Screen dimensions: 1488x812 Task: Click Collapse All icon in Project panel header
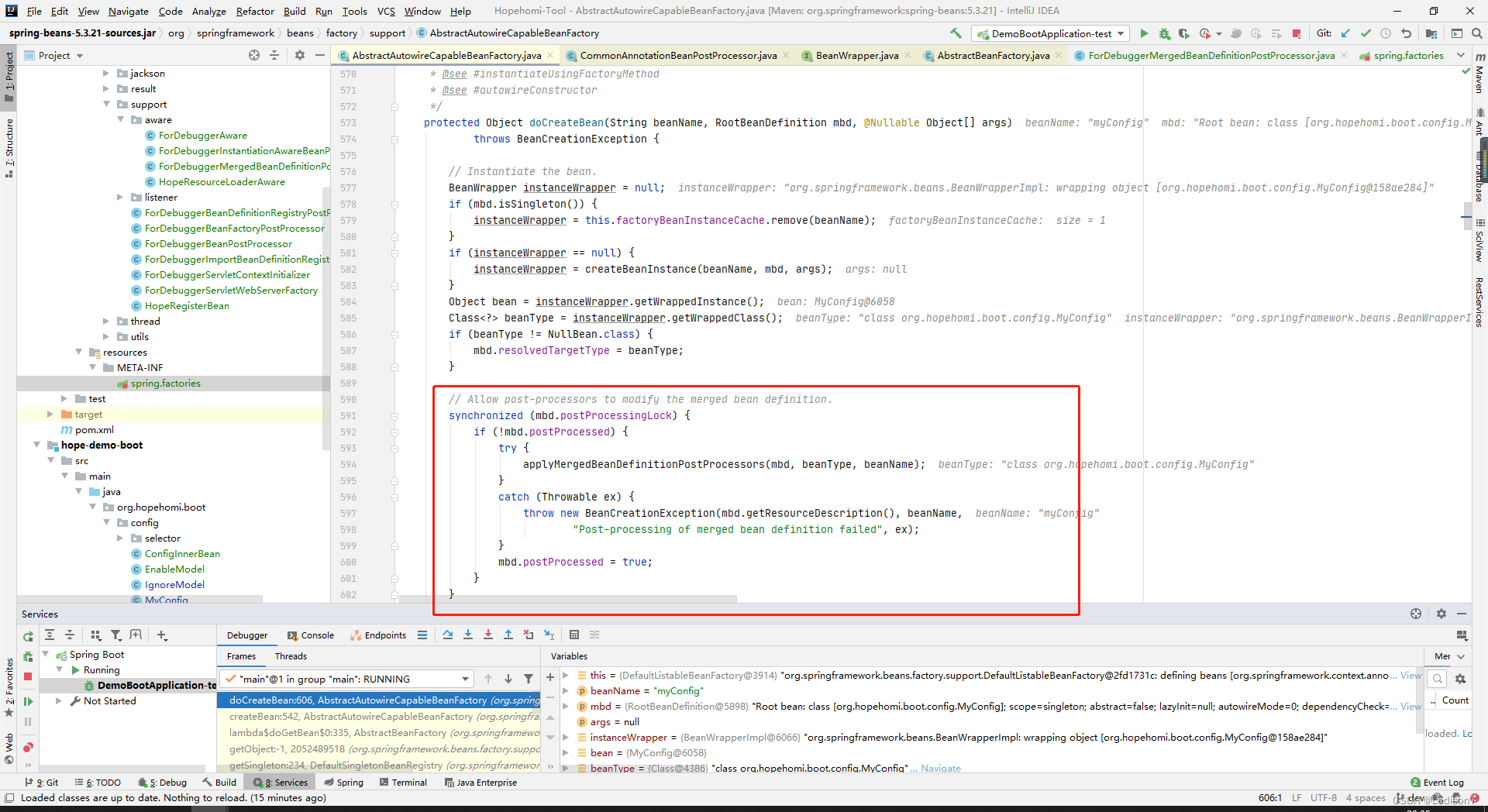274,55
